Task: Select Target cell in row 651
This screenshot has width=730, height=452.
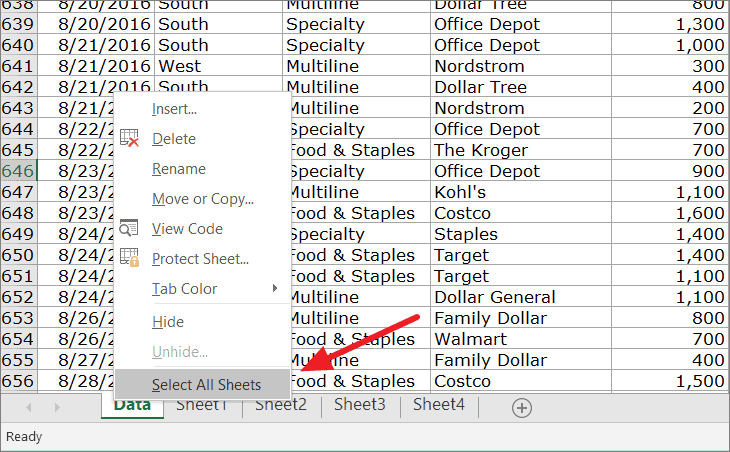Action: point(521,276)
